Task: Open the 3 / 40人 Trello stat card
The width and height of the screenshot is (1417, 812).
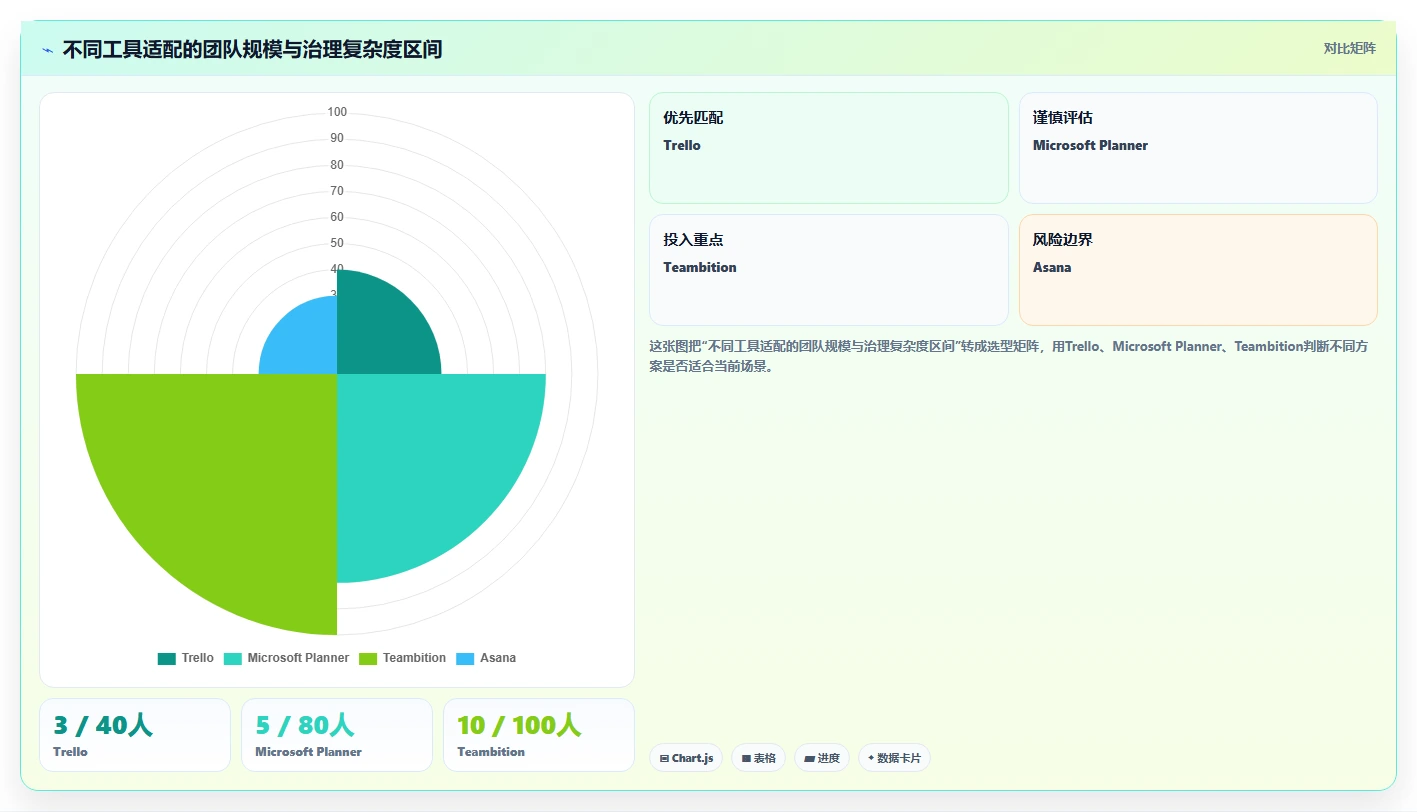Action: point(135,735)
